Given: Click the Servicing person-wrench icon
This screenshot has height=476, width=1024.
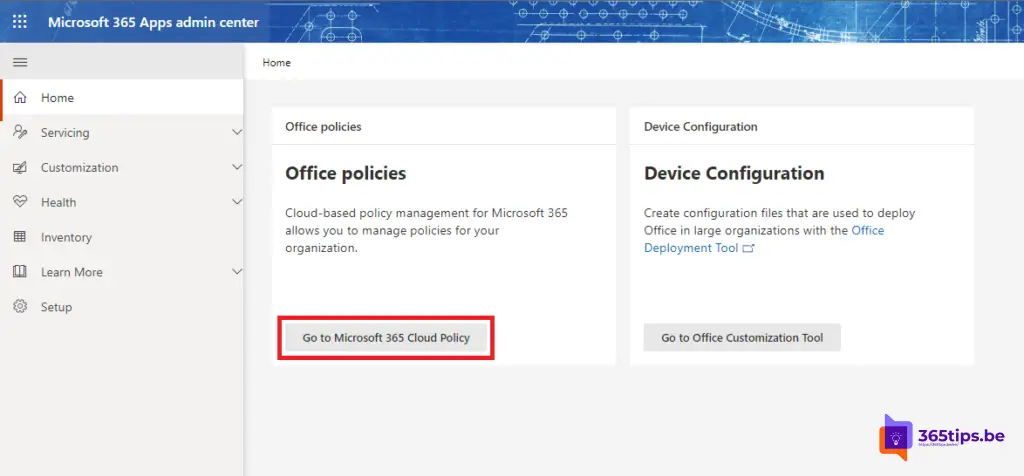Looking at the screenshot, I should [20, 133].
